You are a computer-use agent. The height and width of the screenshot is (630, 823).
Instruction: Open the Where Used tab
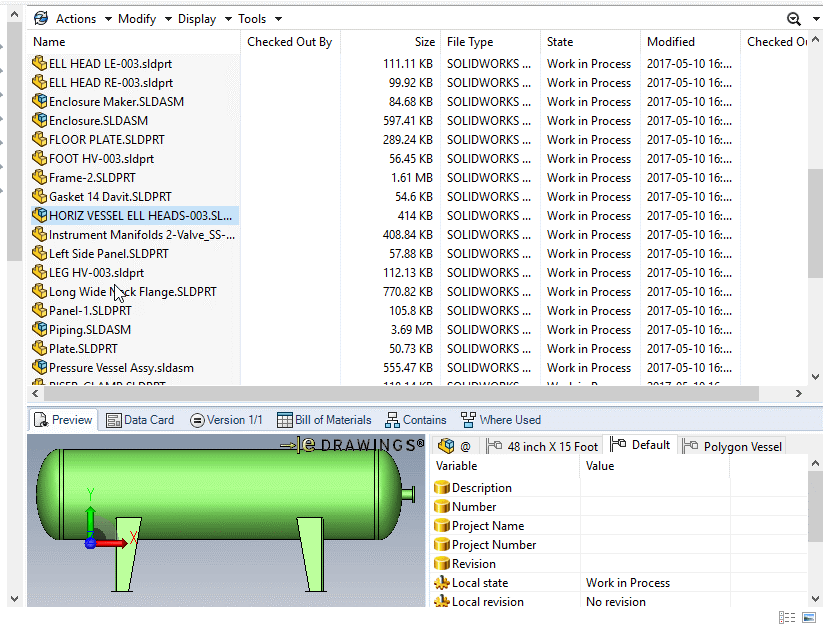coord(501,420)
